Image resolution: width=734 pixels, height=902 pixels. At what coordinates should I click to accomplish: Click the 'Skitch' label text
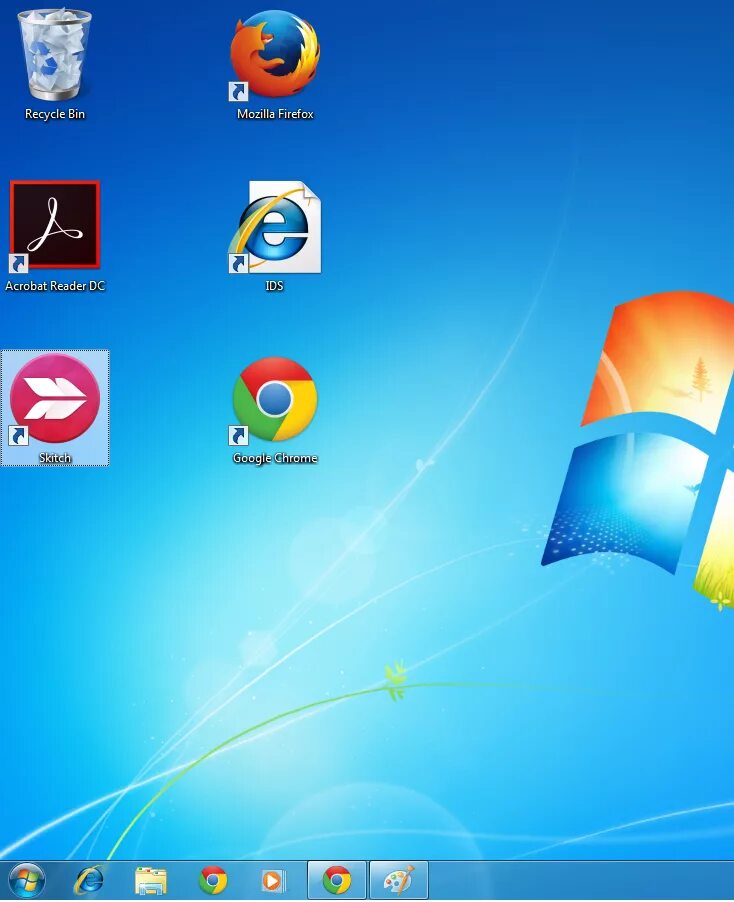[55, 458]
